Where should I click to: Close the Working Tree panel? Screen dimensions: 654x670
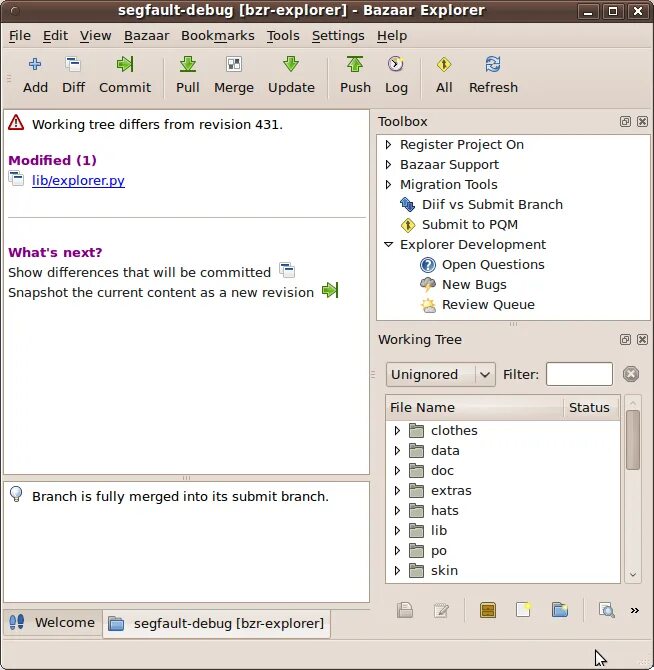tap(642, 339)
